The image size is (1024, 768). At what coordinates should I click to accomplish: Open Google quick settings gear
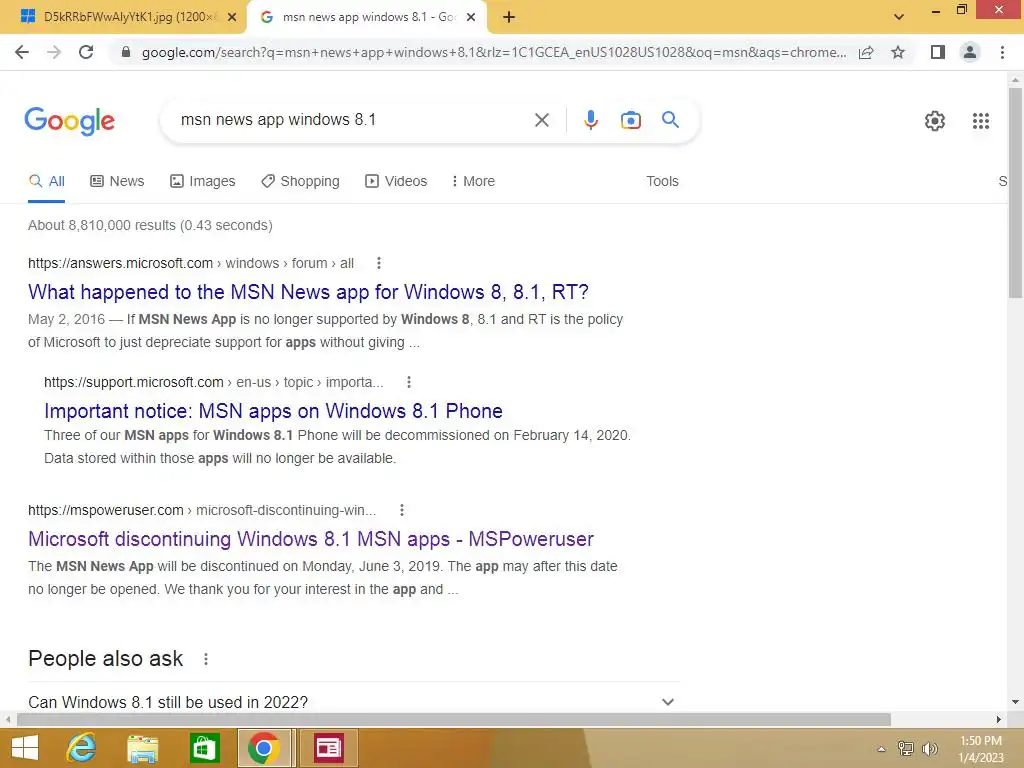935,121
